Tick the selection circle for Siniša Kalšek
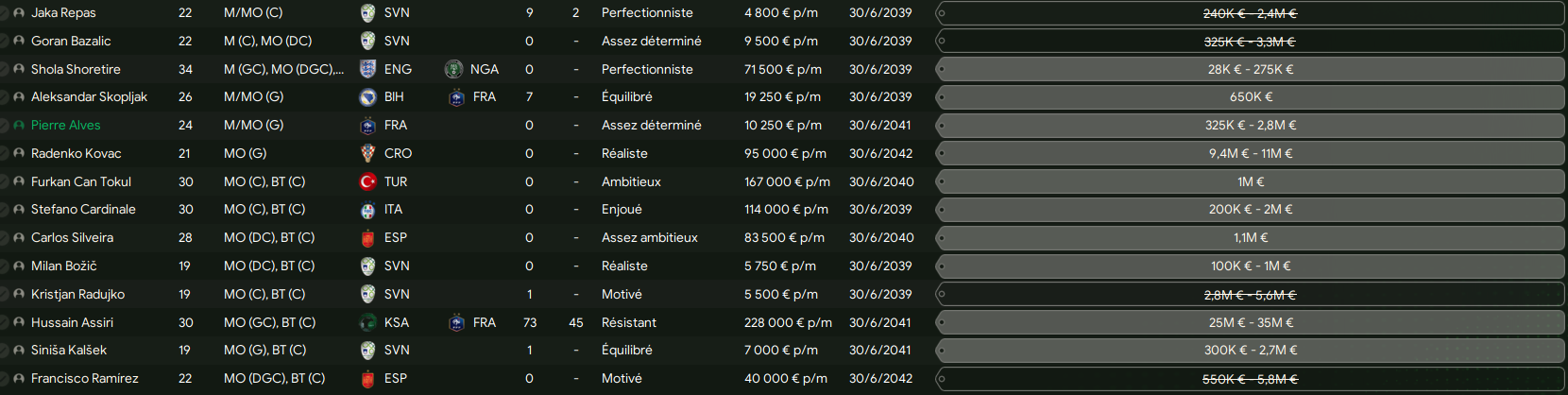This screenshot has width=1568, height=395. pyautogui.click(x=4, y=351)
